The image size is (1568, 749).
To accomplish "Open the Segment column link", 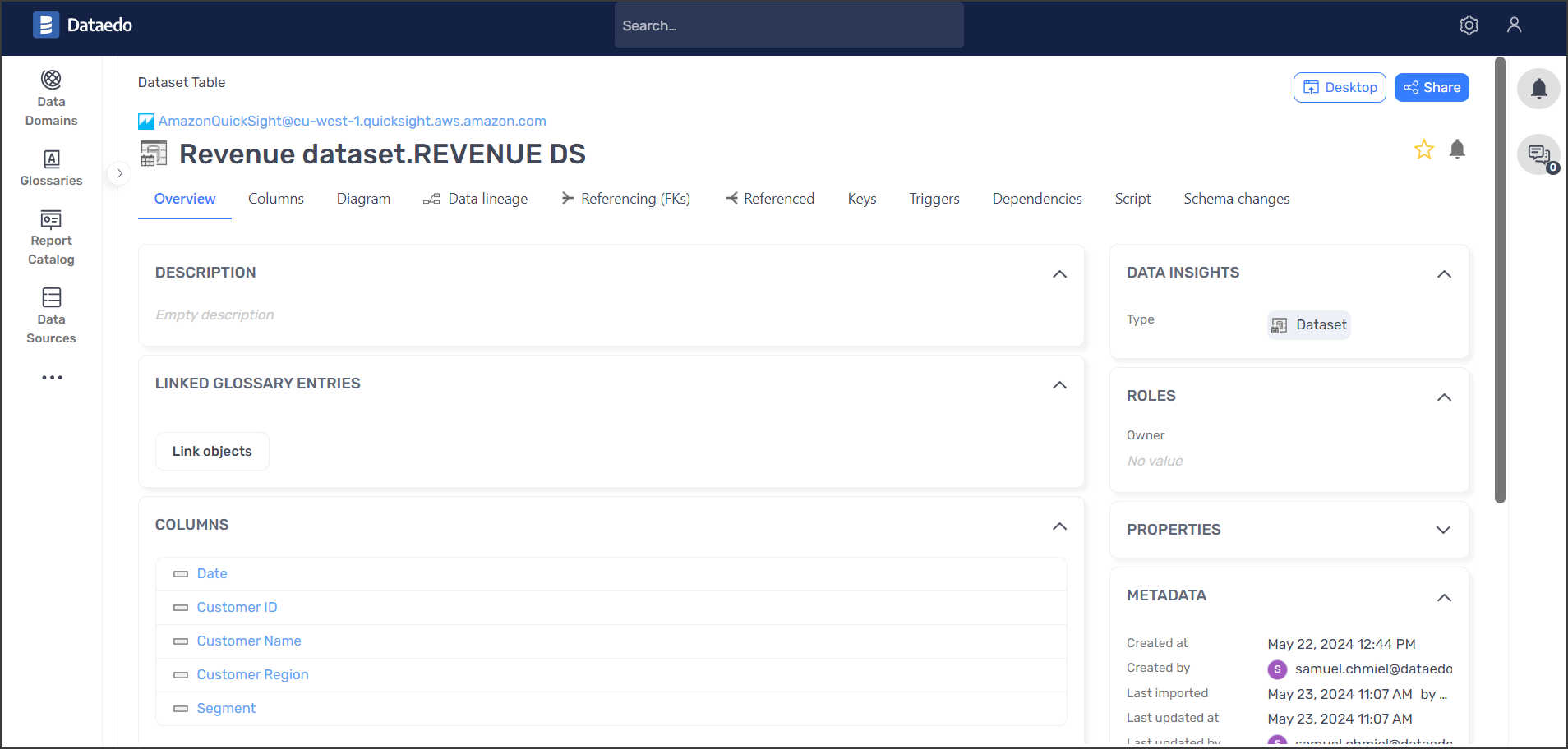I will pyautogui.click(x=226, y=709).
